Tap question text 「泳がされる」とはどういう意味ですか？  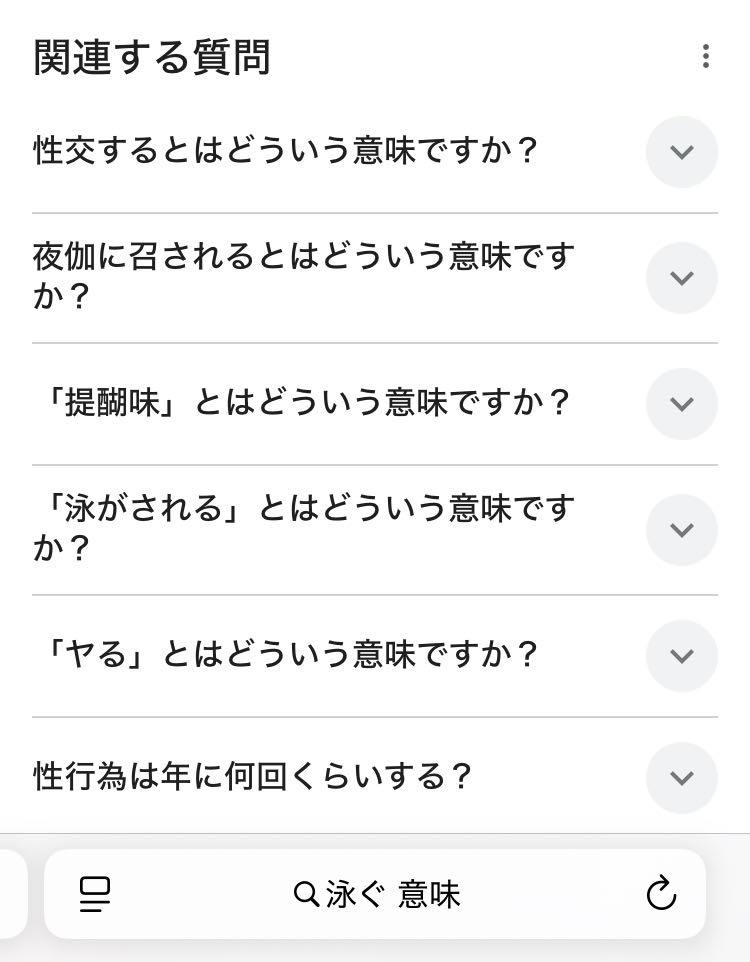click(304, 528)
